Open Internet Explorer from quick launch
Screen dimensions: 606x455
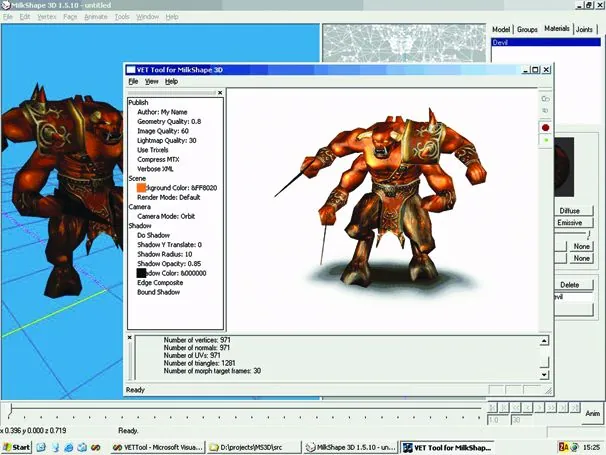[69, 447]
